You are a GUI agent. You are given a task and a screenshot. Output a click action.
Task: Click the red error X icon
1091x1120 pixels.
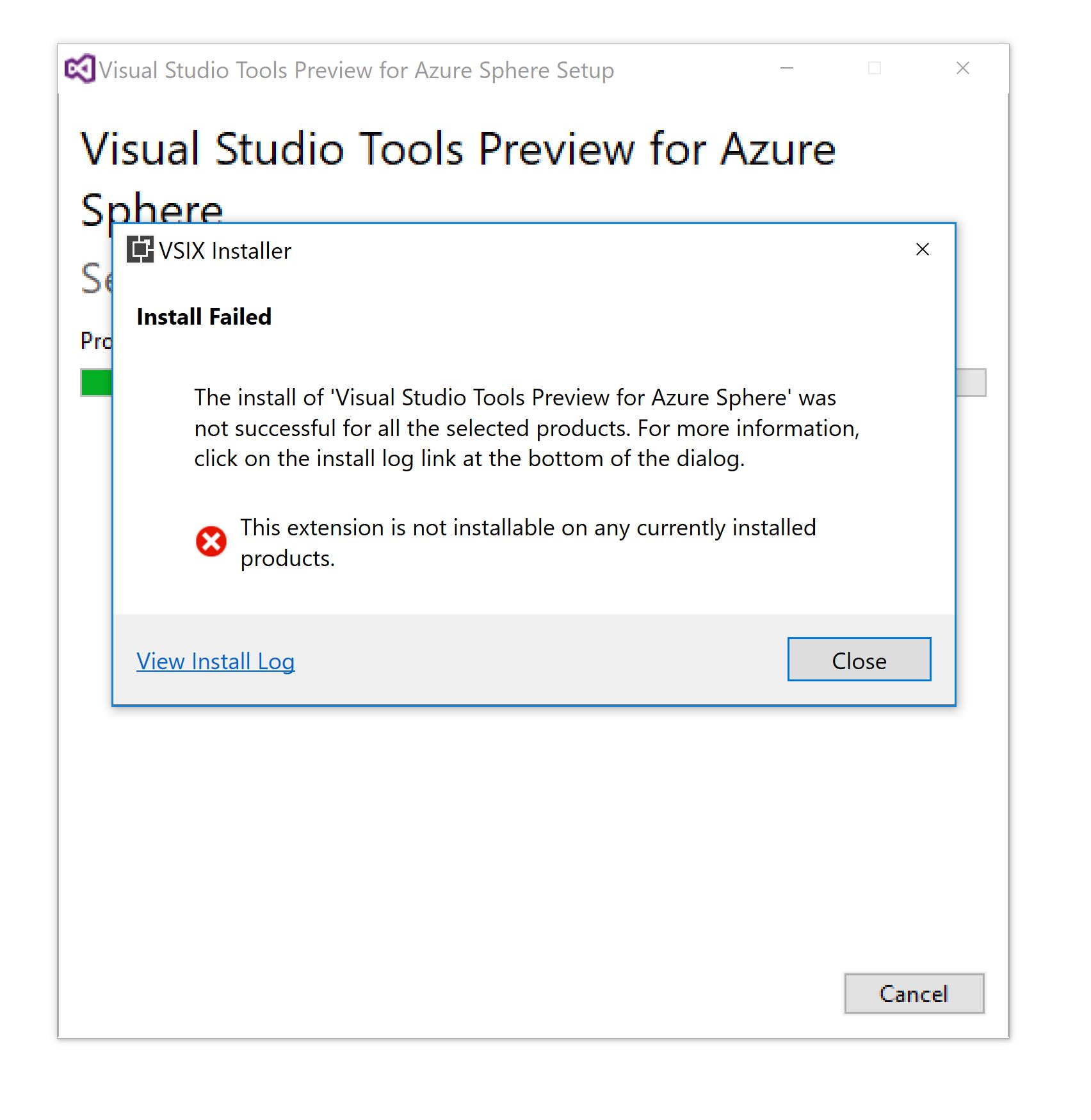click(211, 542)
